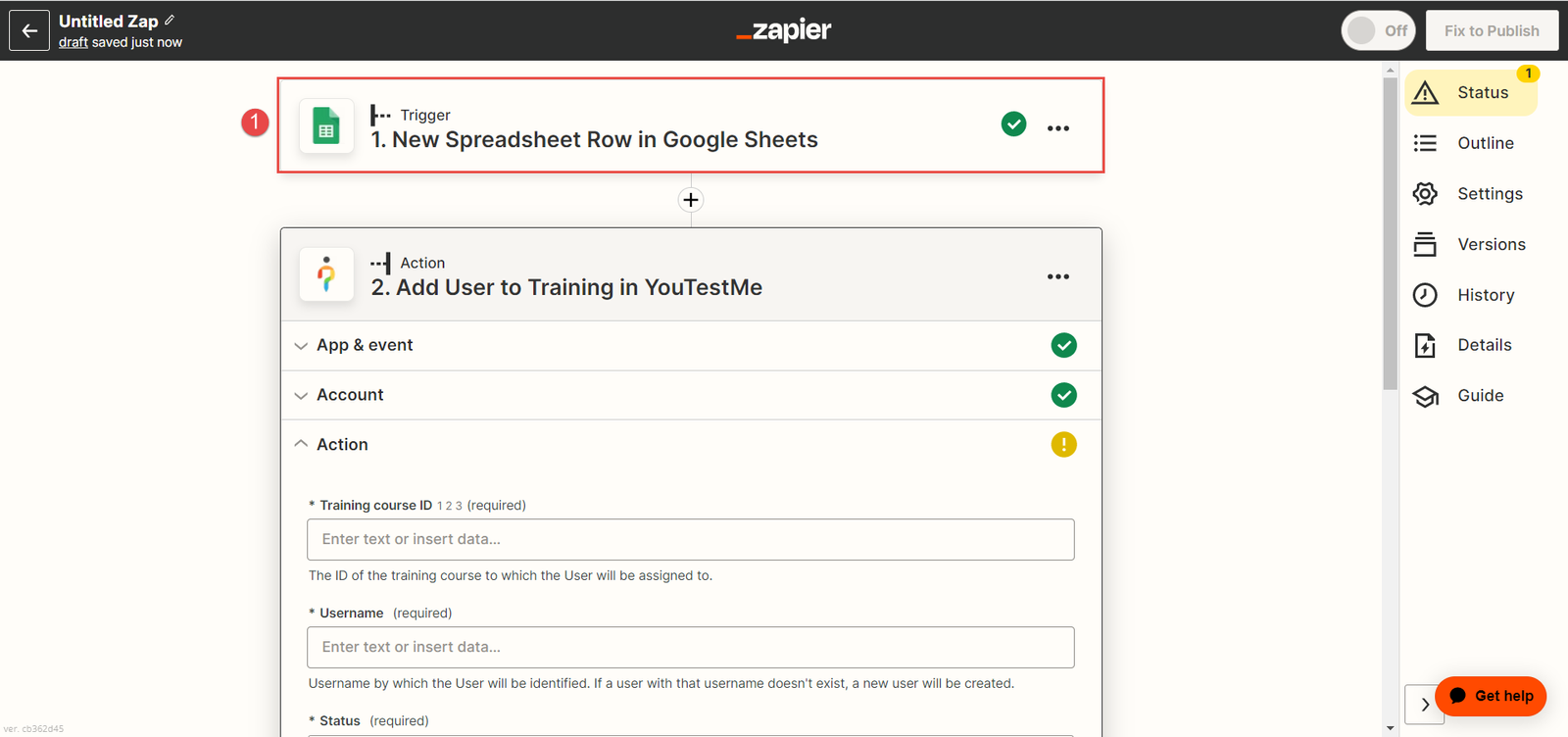Image resolution: width=1568 pixels, height=737 pixels.
Task: Click the yellow warning icon in Action section
Action: (1063, 445)
